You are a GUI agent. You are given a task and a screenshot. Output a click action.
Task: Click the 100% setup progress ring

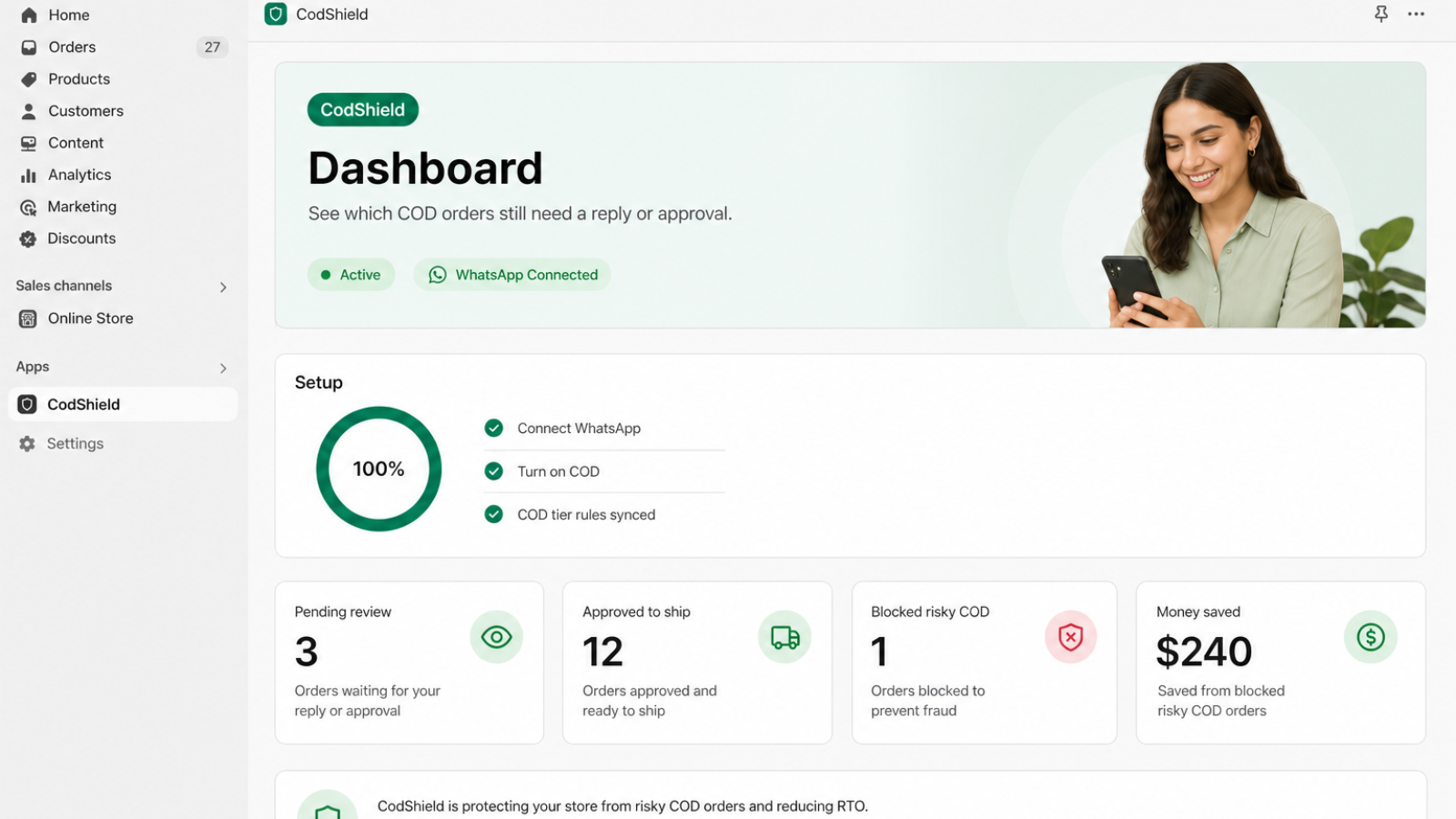point(379,469)
